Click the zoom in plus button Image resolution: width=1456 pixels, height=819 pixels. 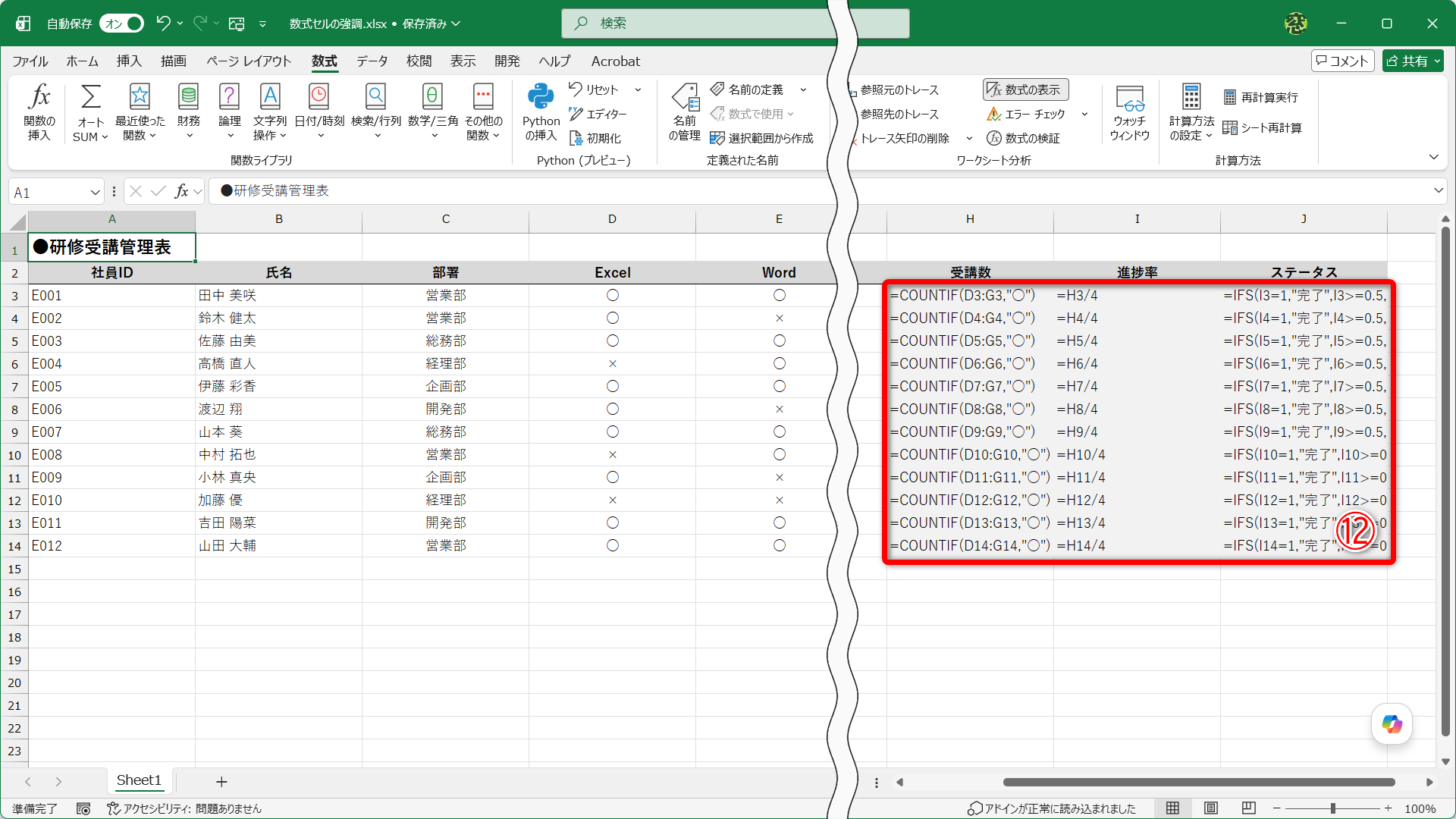click(x=1388, y=808)
